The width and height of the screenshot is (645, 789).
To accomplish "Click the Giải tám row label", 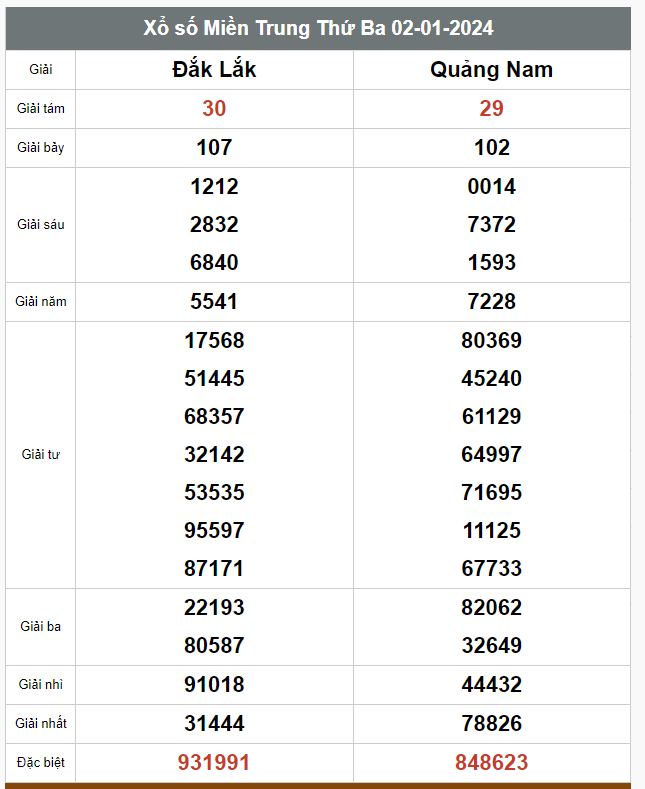I will [41, 109].
